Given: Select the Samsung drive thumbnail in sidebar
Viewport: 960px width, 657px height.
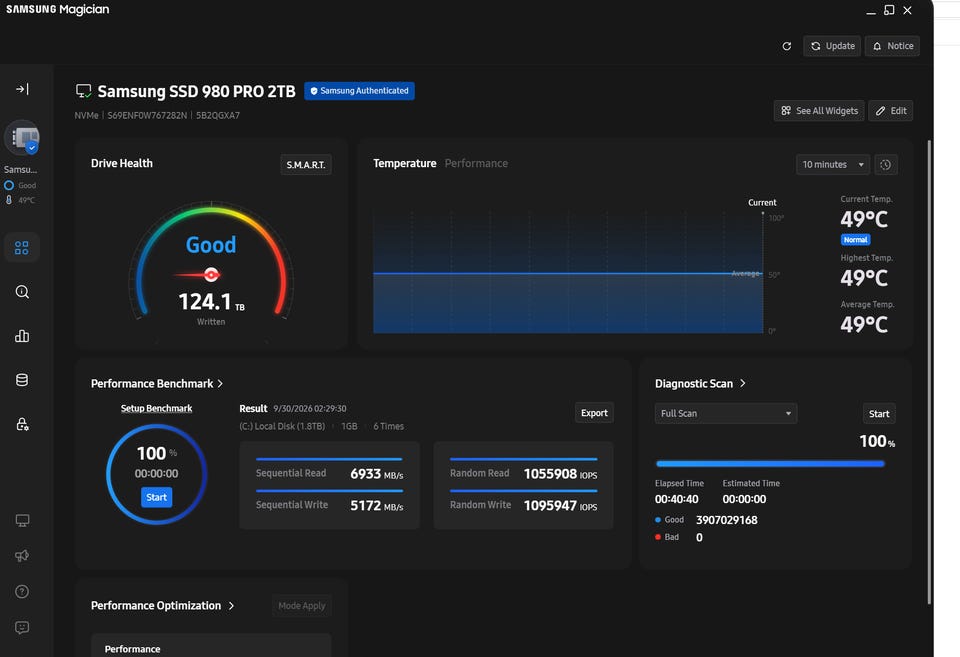Looking at the screenshot, I should [23, 138].
